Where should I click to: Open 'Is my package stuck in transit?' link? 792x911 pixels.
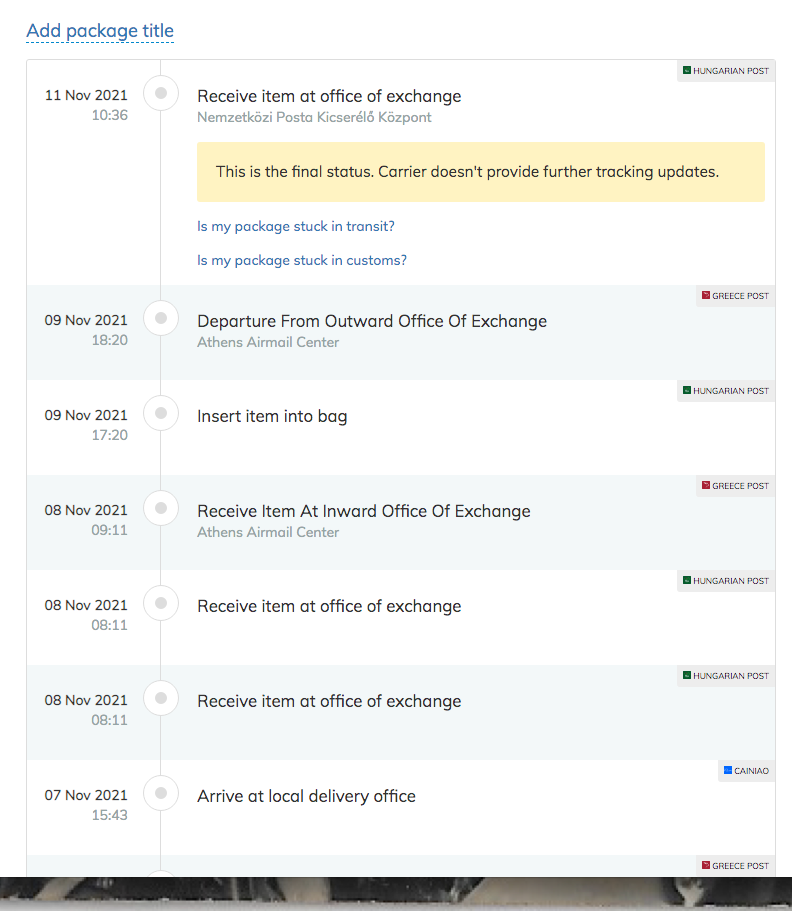click(x=296, y=226)
